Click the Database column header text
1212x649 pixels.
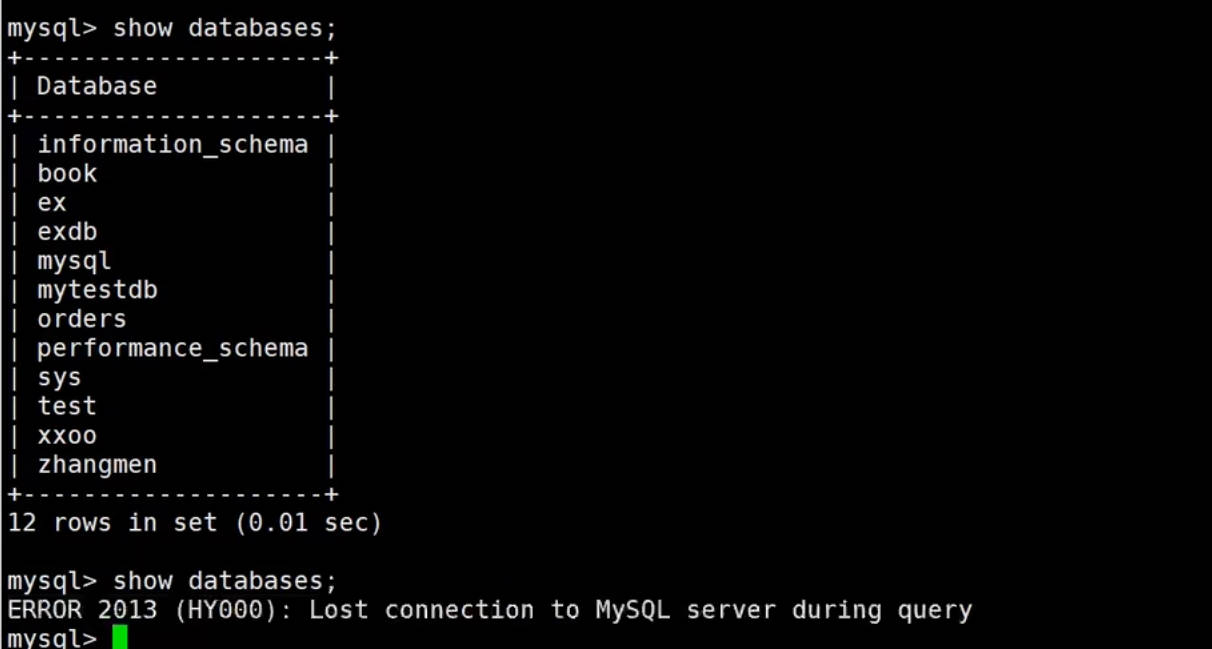(x=97, y=86)
